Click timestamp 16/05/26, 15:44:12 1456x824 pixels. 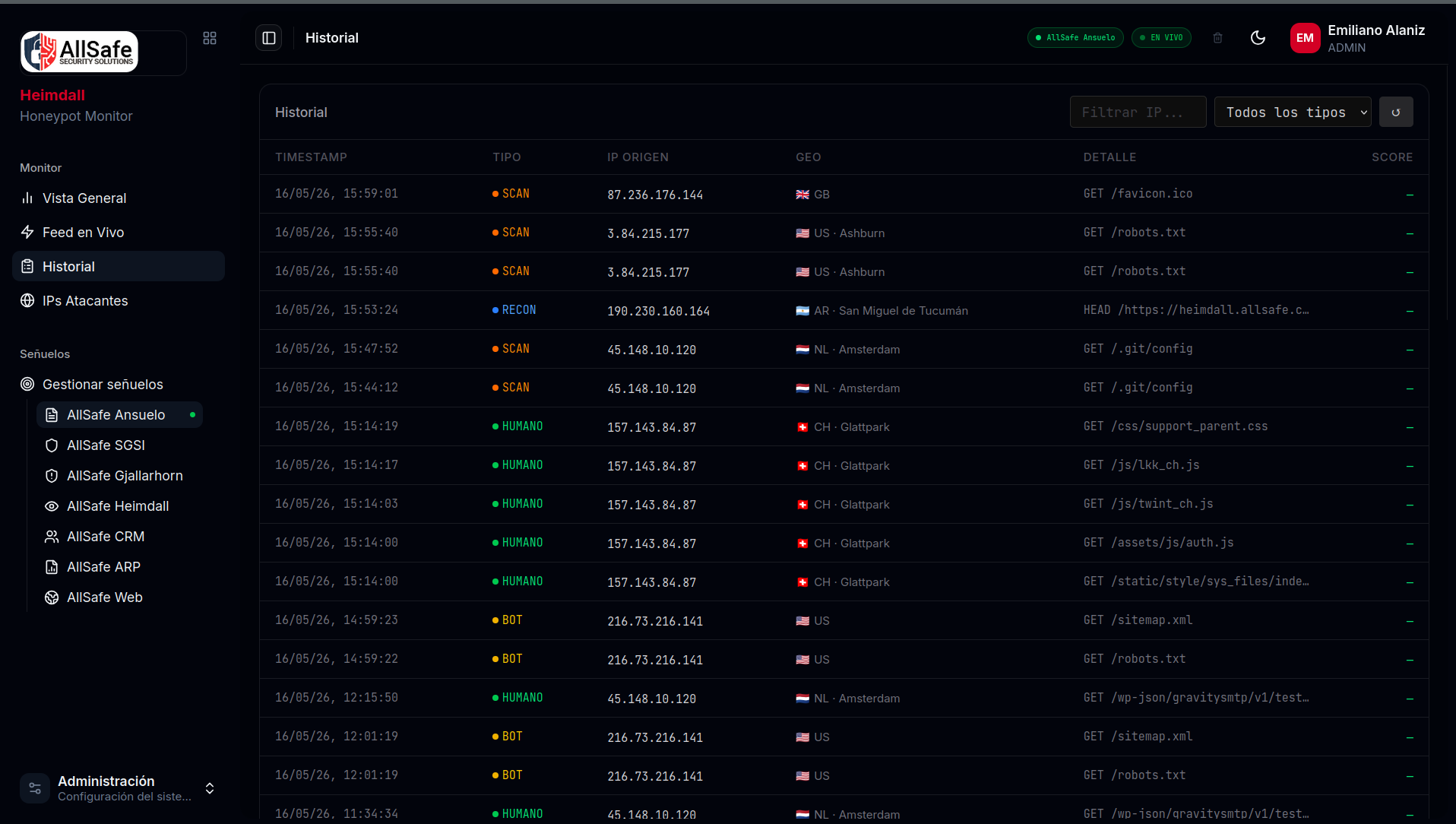coord(337,388)
